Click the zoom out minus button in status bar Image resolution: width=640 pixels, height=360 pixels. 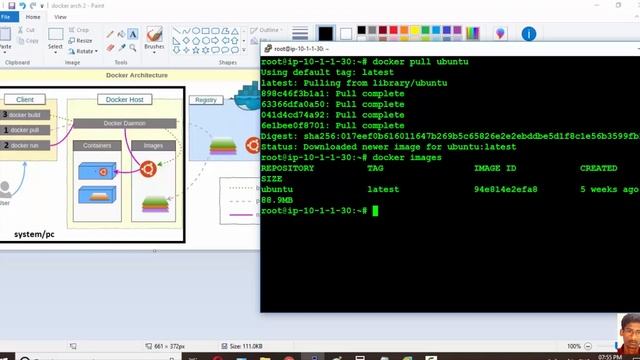pos(588,346)
